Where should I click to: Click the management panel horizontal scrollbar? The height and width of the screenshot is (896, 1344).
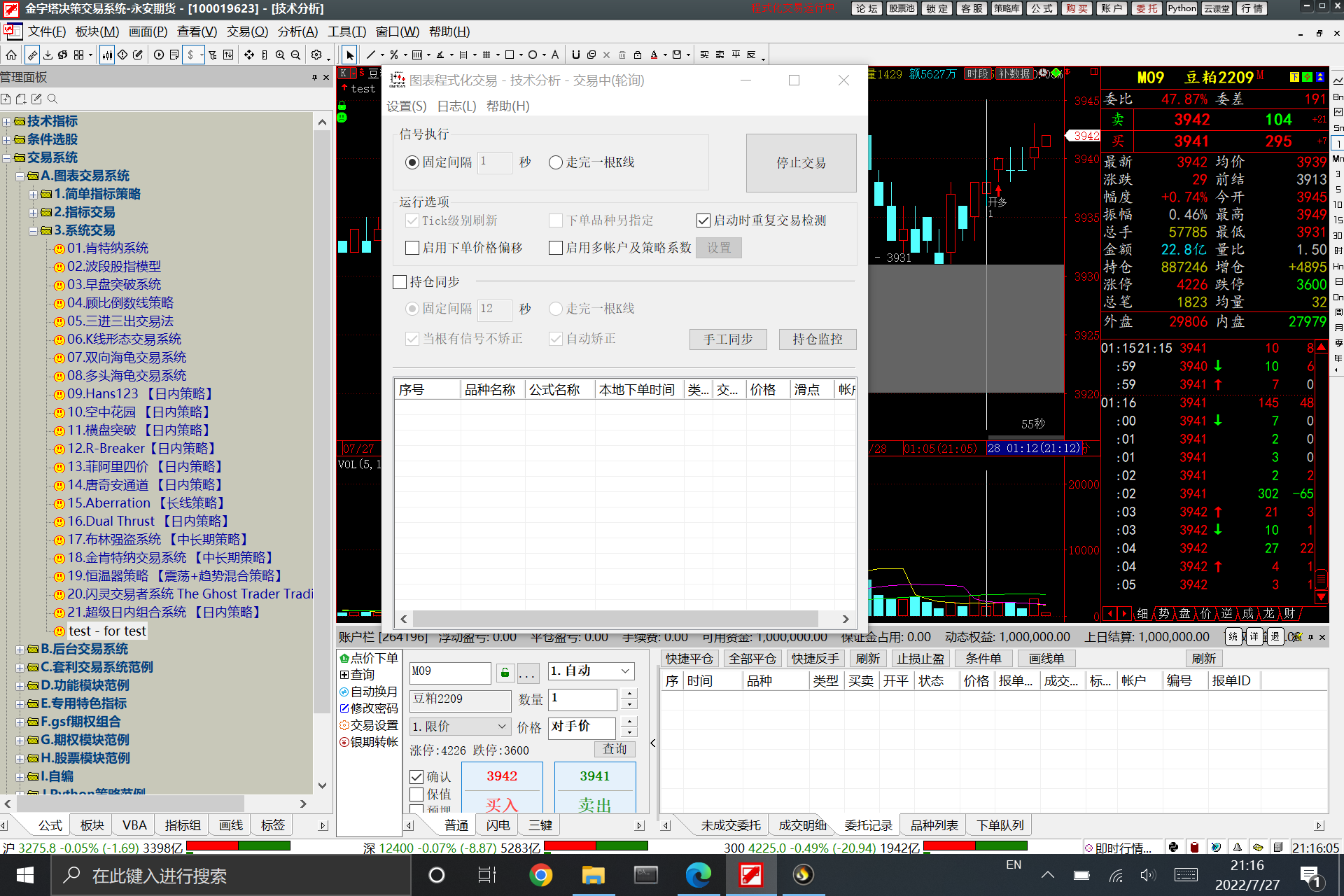pyautogui.click(x=129, y=803)
